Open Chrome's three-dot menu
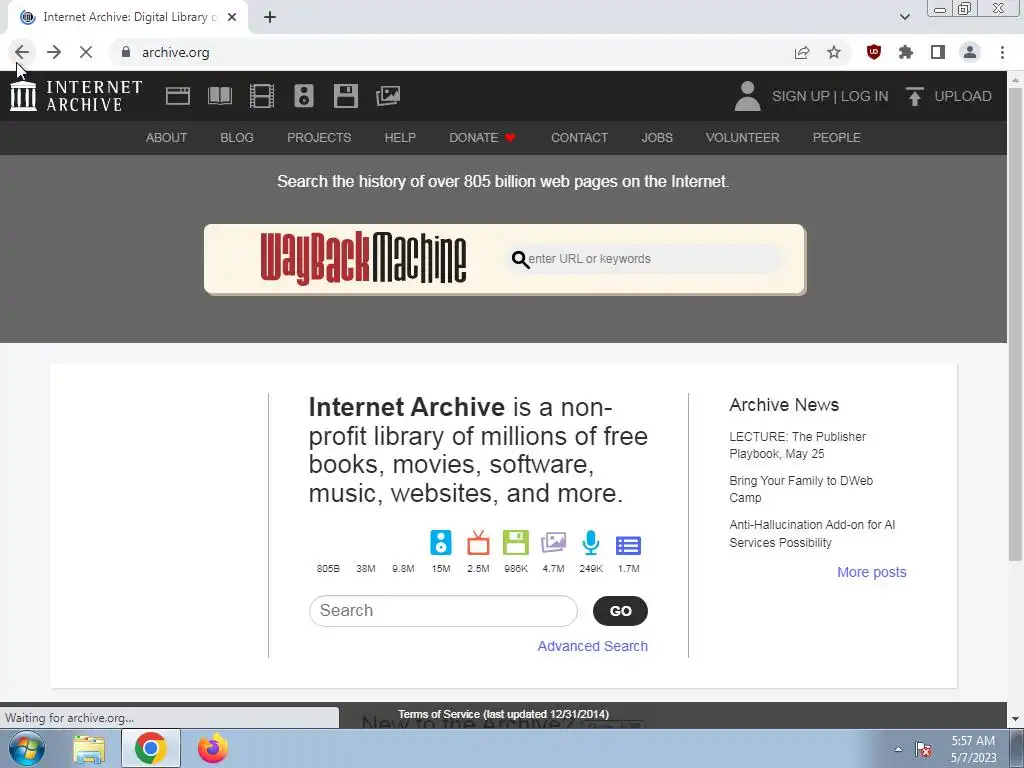The width and height of the screenshot is (1024, 768). point(1002,52)
